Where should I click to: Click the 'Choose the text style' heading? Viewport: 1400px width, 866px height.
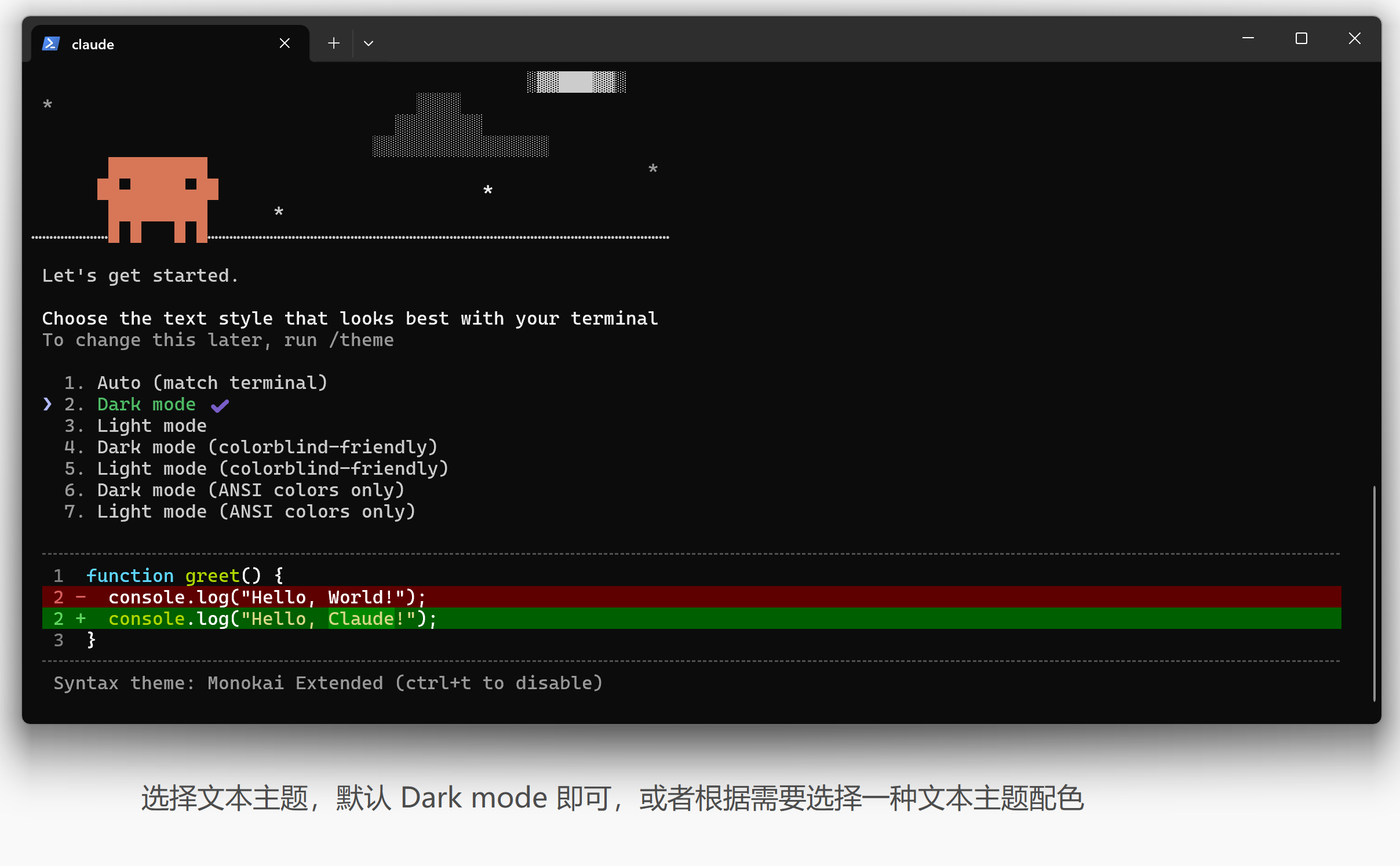350,318
